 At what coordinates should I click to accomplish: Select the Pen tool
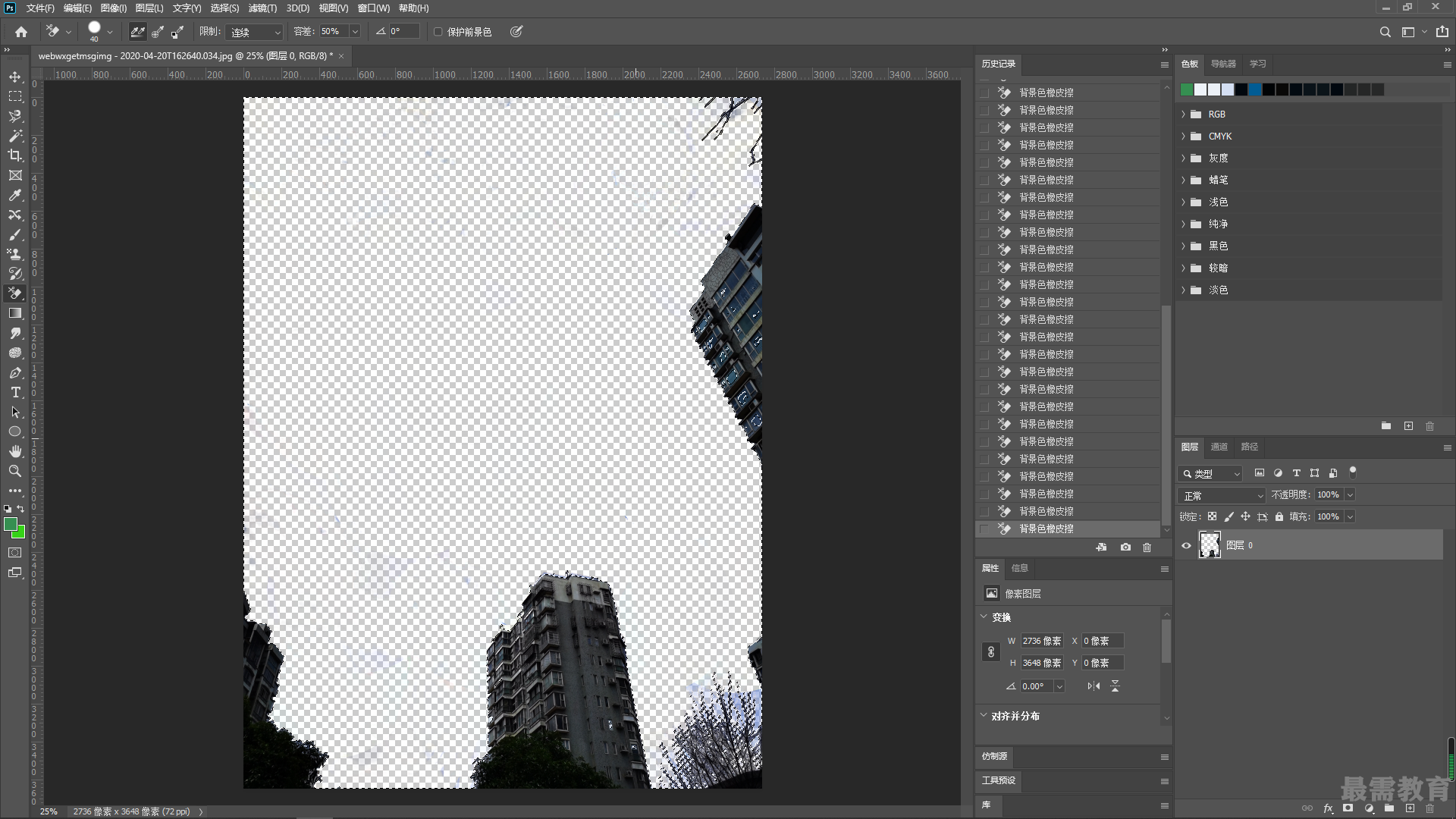tap(15, 372)
